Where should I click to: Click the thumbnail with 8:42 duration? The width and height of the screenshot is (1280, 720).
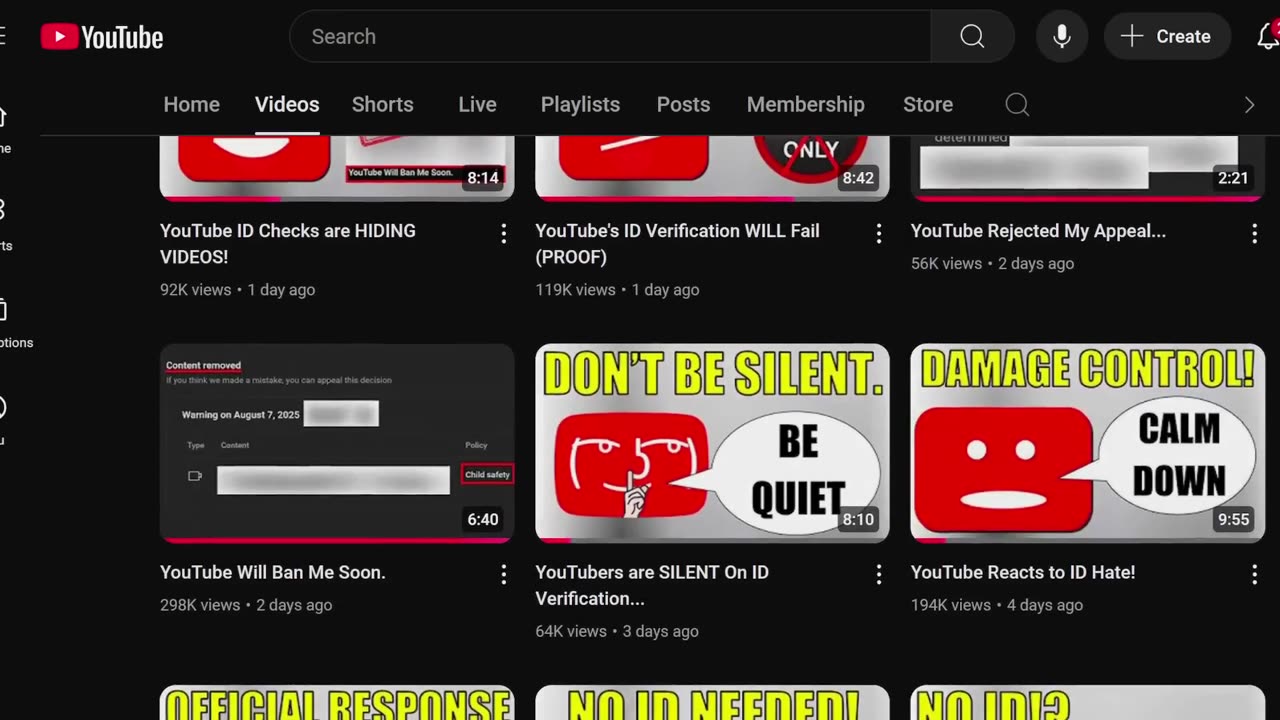coord(712,168)
